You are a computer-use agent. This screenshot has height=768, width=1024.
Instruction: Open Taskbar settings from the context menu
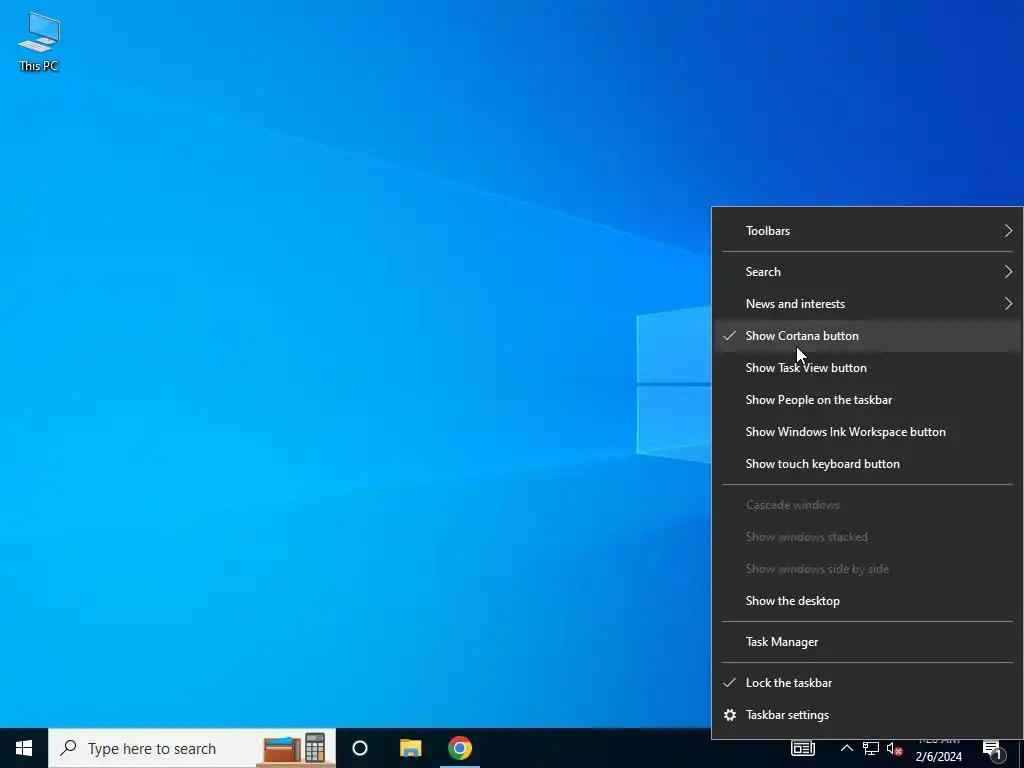coord(867,715)
